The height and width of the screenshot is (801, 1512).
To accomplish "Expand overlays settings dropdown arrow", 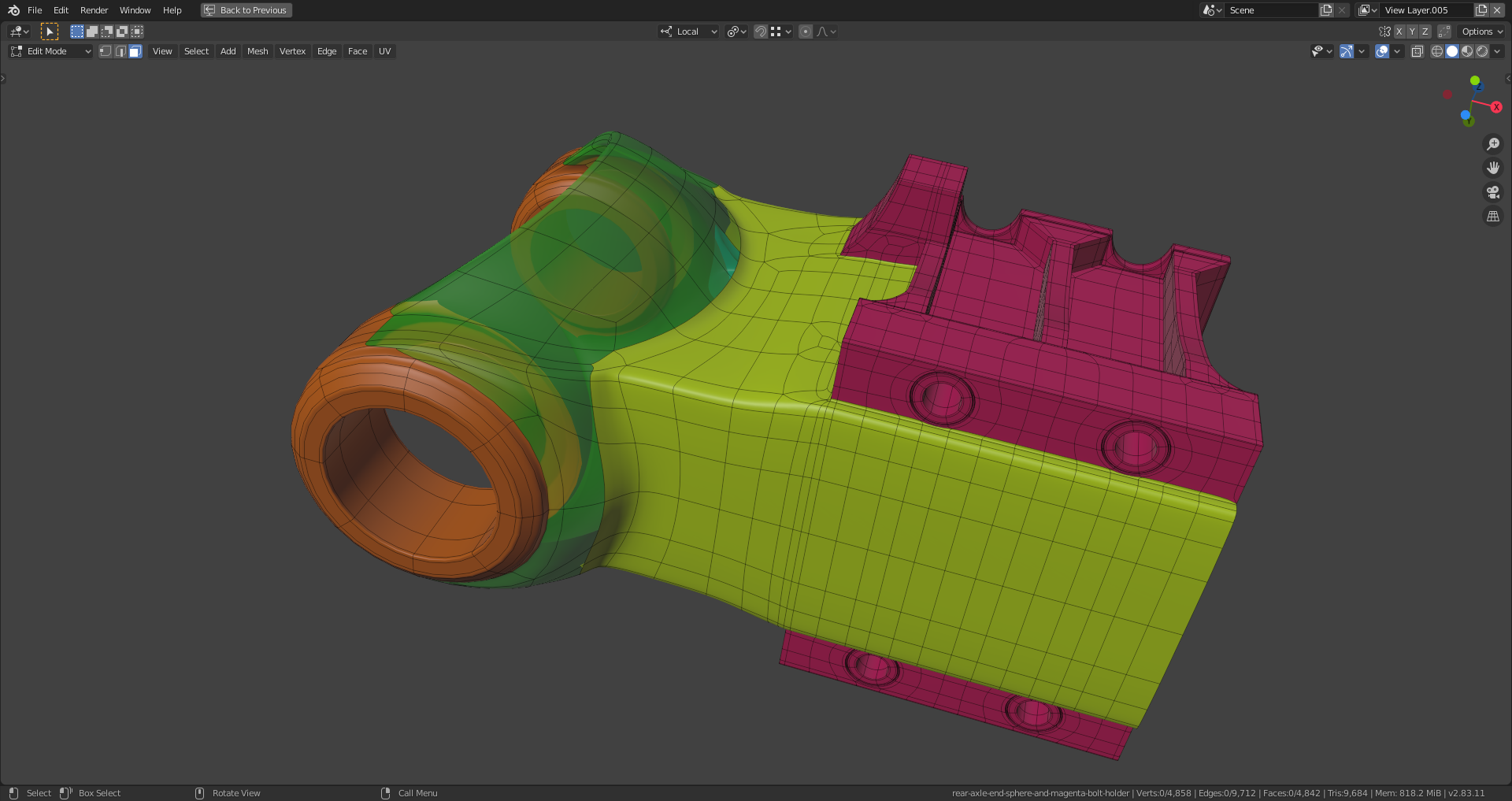I will coord(1397,51).
